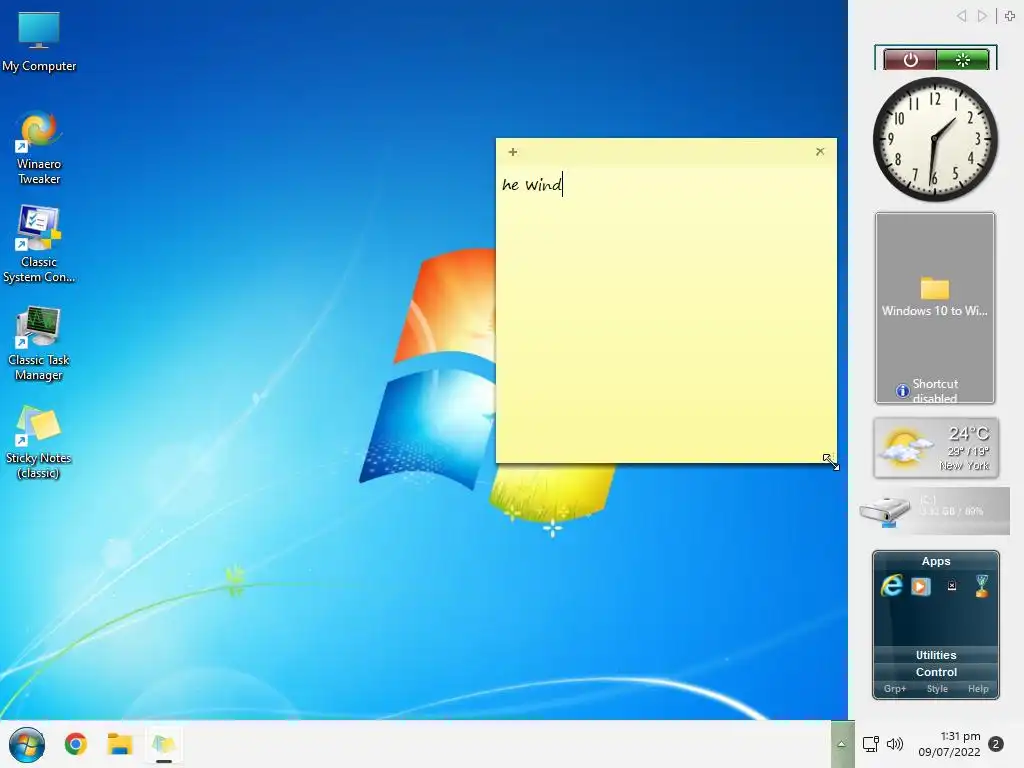
Task: Open the Sticky Notes (classic) desktop shortcut
Action: [39, 442]
